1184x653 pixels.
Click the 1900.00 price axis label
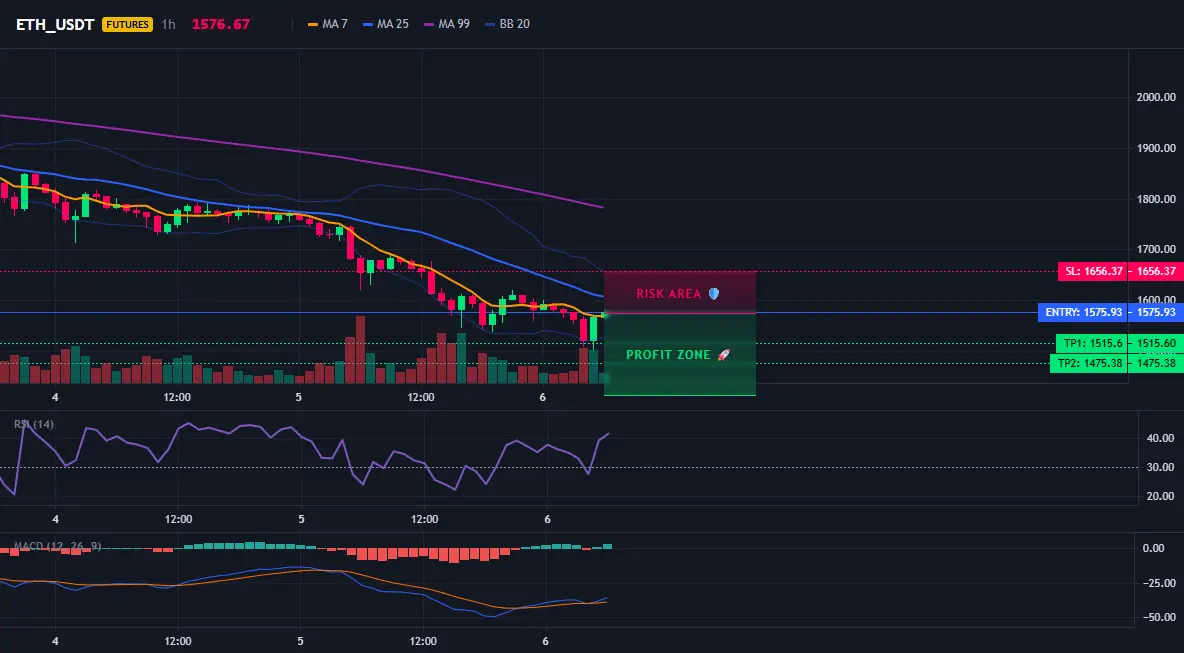click(x=1156, y=148)
